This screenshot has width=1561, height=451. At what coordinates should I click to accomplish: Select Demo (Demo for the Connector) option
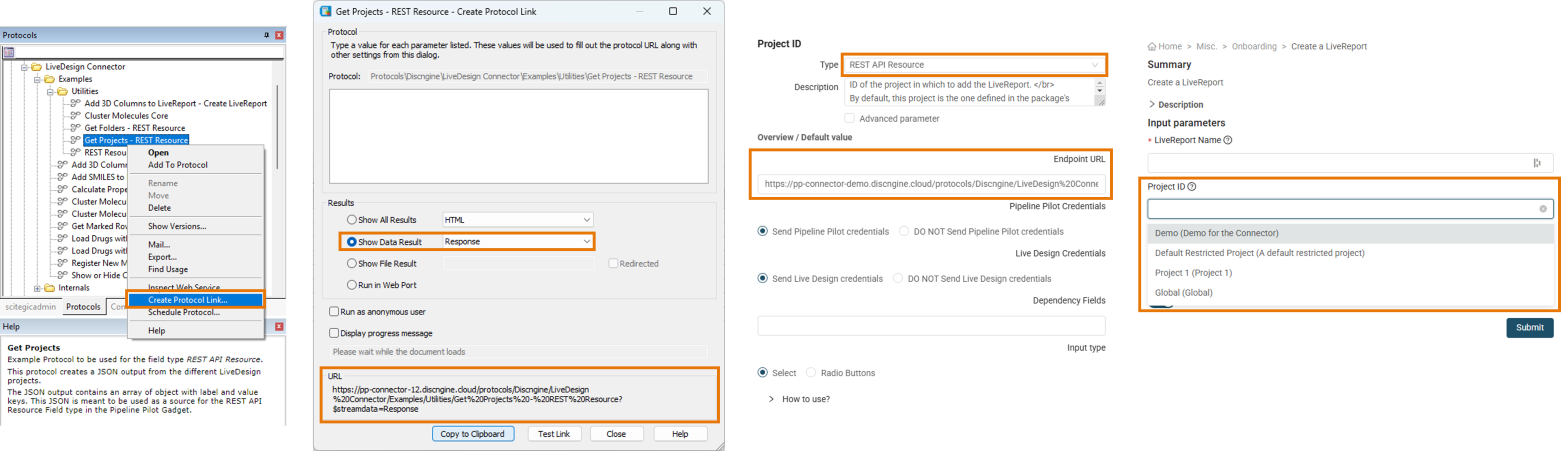click(x=1350, y=233)
